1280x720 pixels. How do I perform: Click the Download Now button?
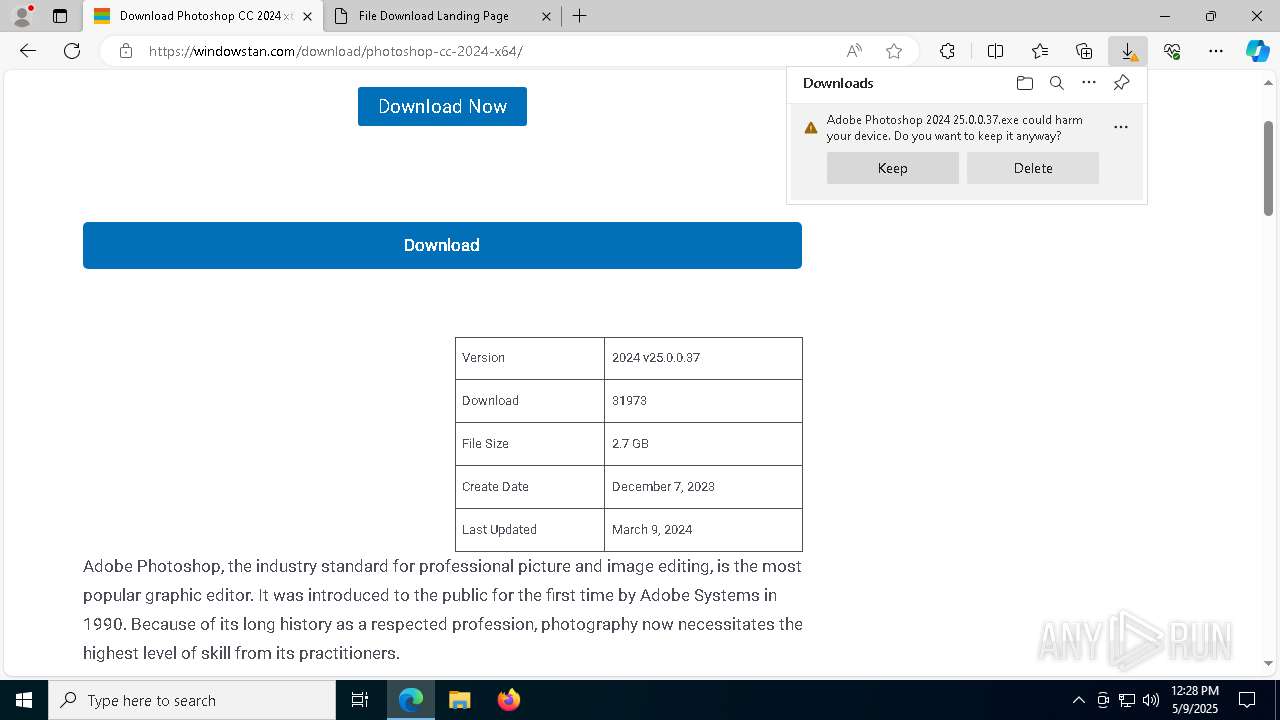pos(442,106)
